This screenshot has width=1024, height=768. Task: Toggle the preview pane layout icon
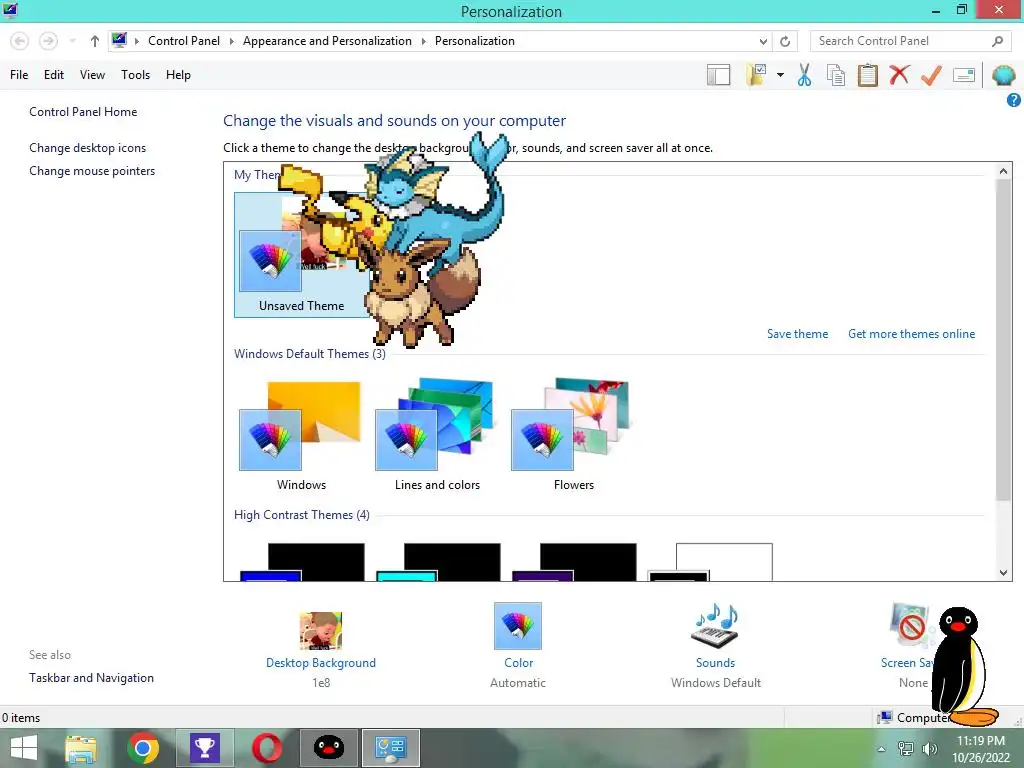point(718,75)
